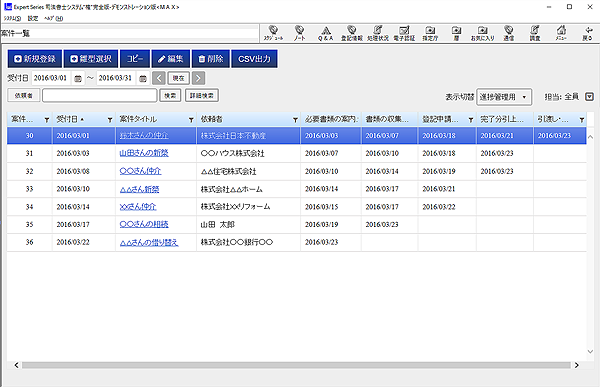Viewport: 600px width, 387px height.
Task: Open the 山田さんの新築 case link
Action: (x=144, y=153)
